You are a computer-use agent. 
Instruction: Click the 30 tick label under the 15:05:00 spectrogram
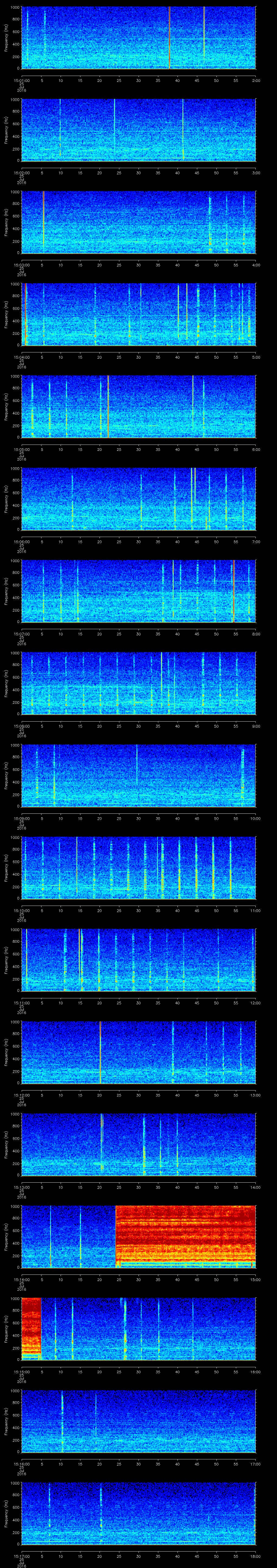[x=139, y=449]
